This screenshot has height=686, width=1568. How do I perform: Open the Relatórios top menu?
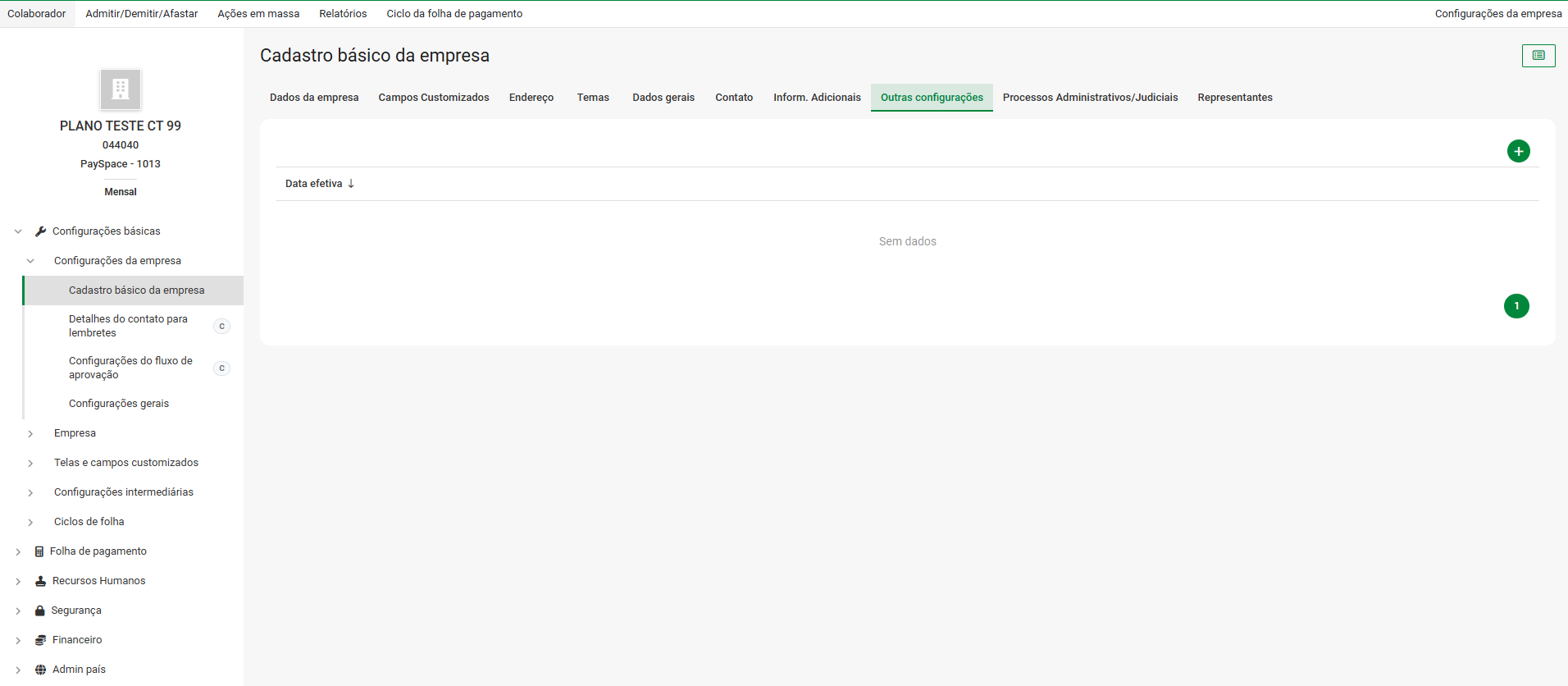coord(343,14)
